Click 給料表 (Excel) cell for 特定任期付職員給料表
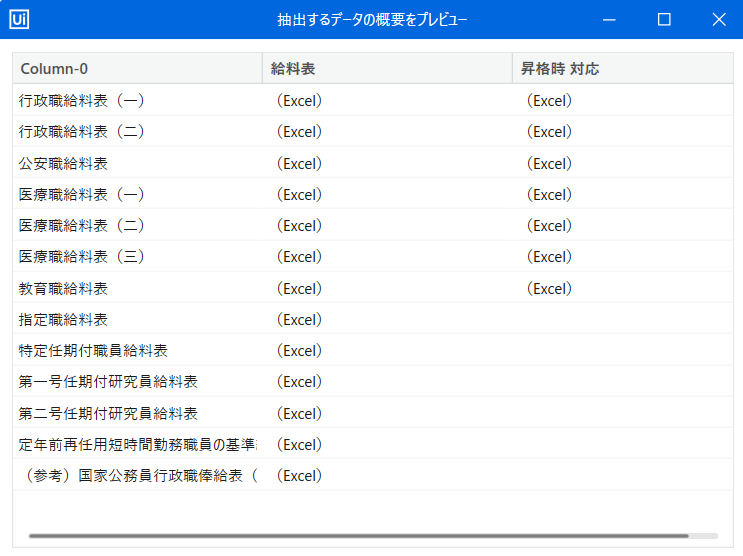 click(x=387, y=351)
